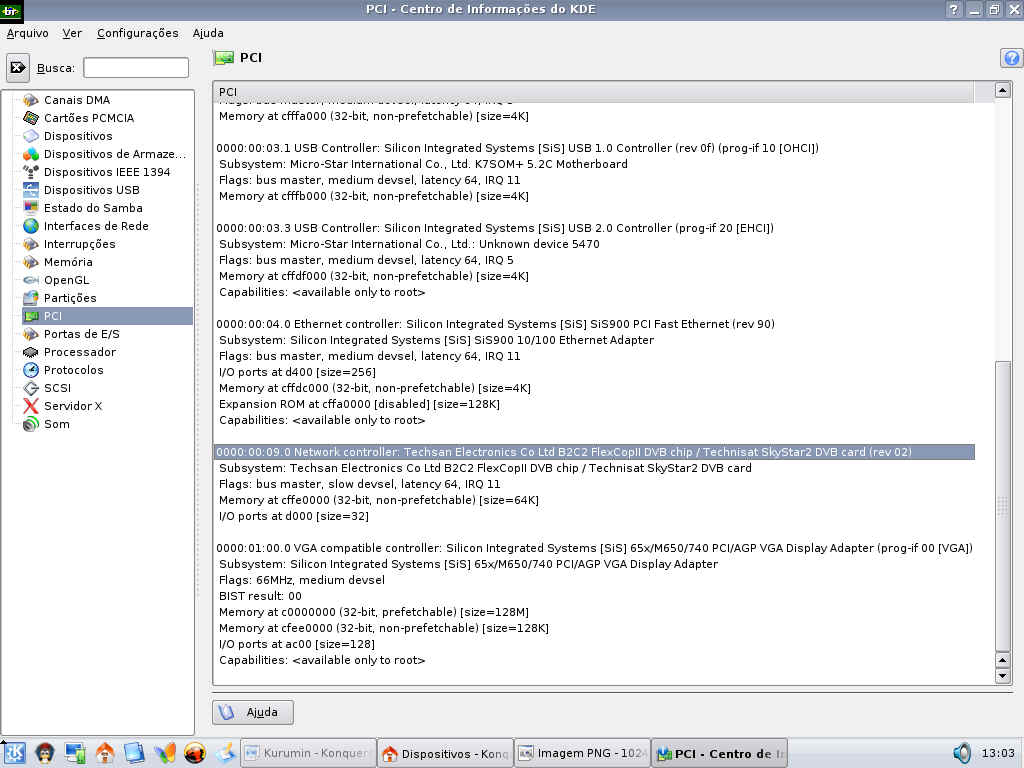Select the 0000:00:09.0 Network controller row
Viewport: 1024px width, 768px height.
[x=594, y=452]
